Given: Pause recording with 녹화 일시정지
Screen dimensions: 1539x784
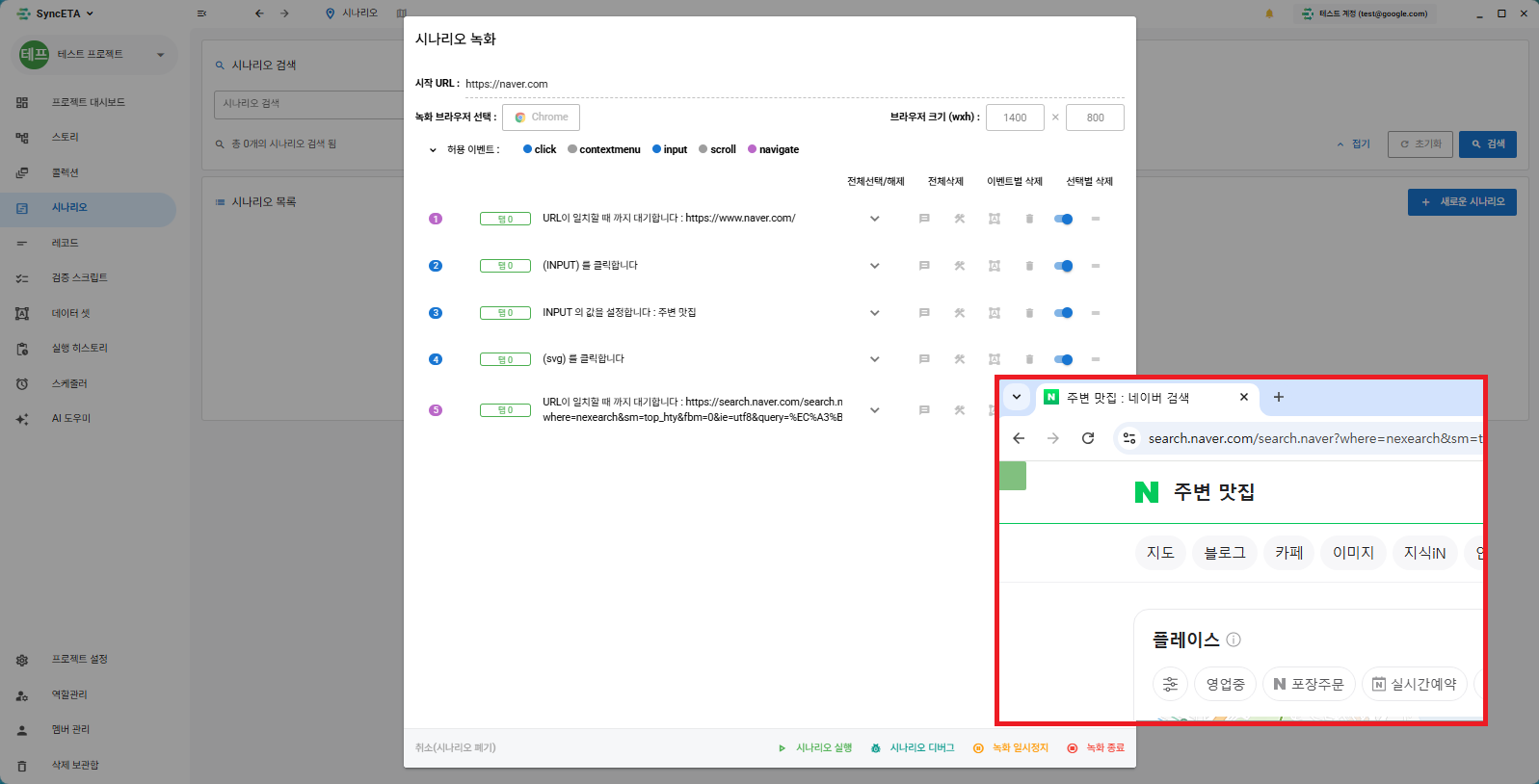Looking at the screenshot, I should [1011, 748].
